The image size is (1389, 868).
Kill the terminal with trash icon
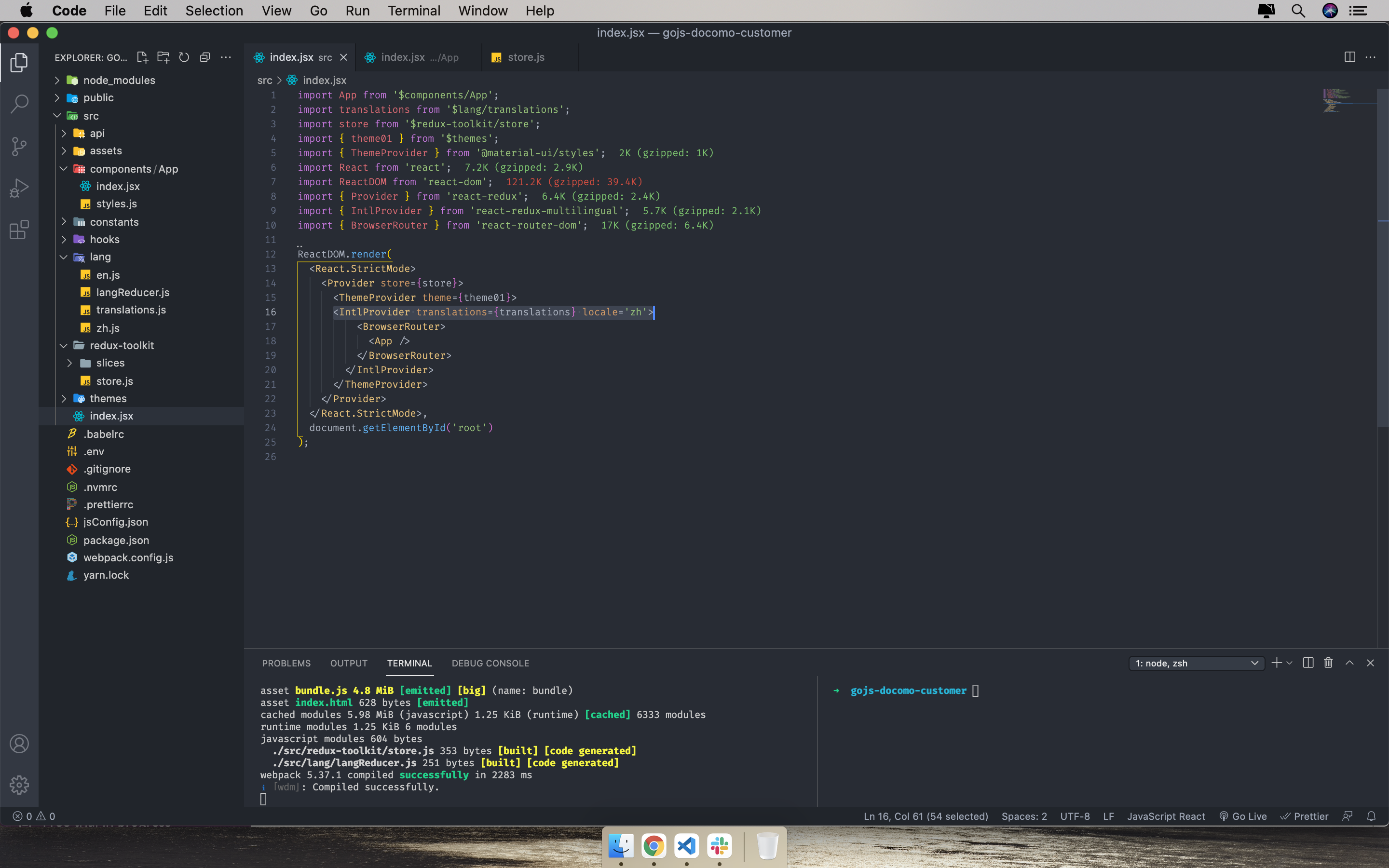tap(1328, 663)
